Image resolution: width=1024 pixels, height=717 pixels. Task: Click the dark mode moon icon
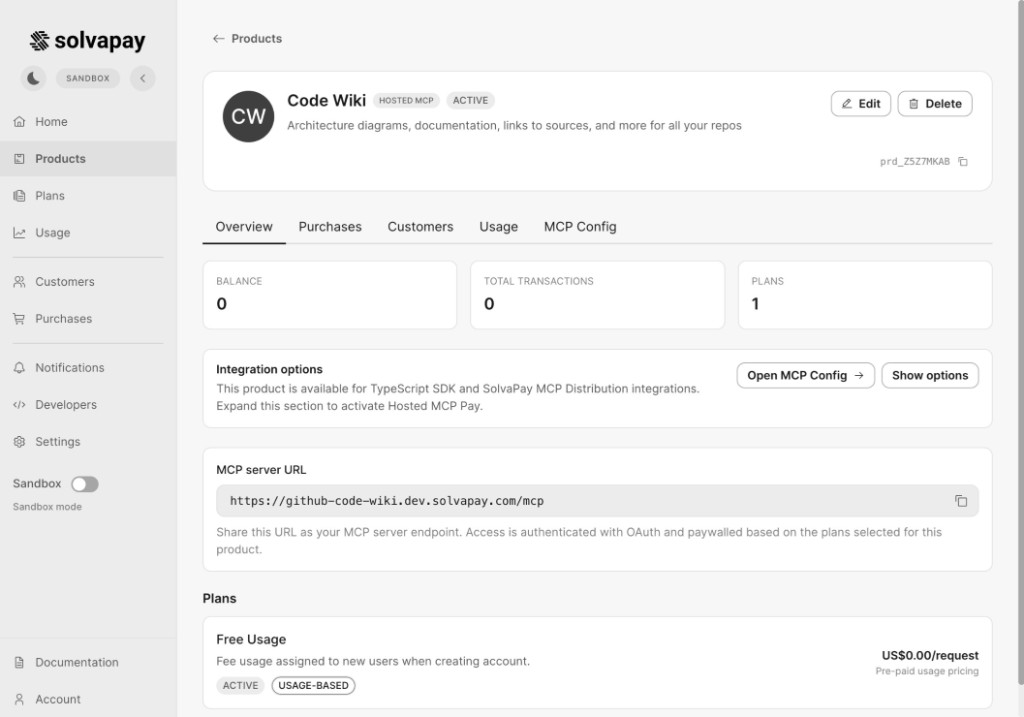coord(33,77)
